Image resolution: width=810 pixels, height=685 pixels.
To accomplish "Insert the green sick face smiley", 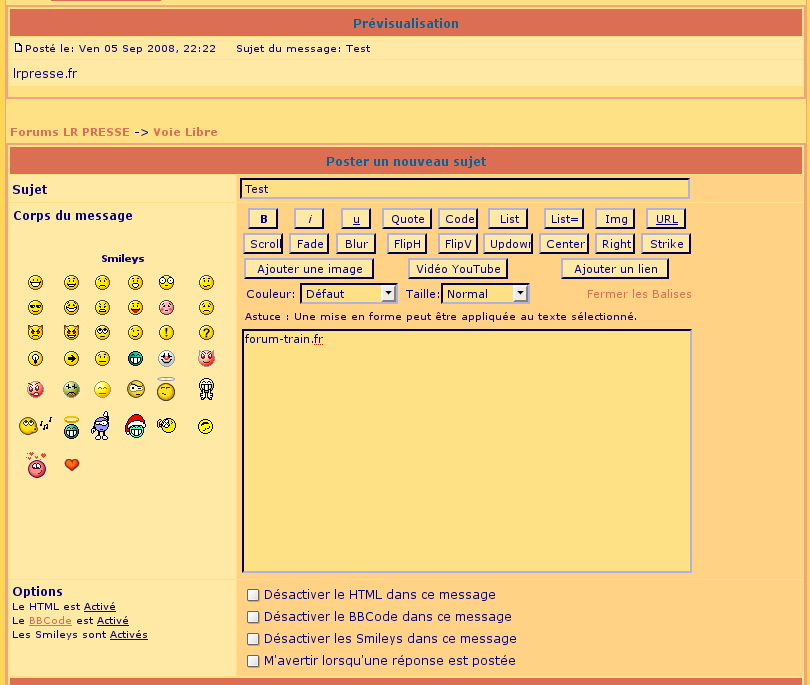I will click(x=71, y=389).
